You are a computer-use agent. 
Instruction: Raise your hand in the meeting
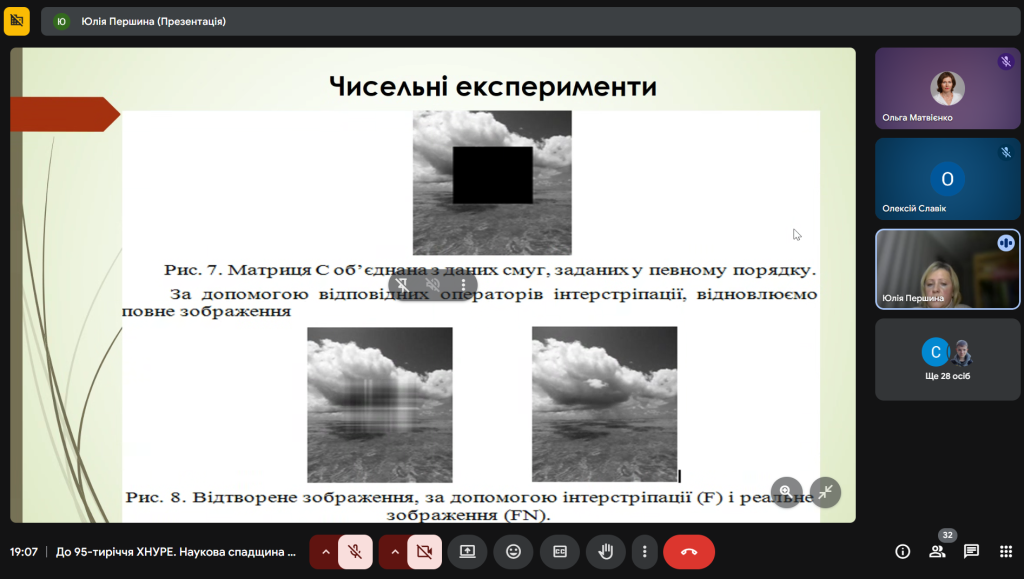(604, 551)
